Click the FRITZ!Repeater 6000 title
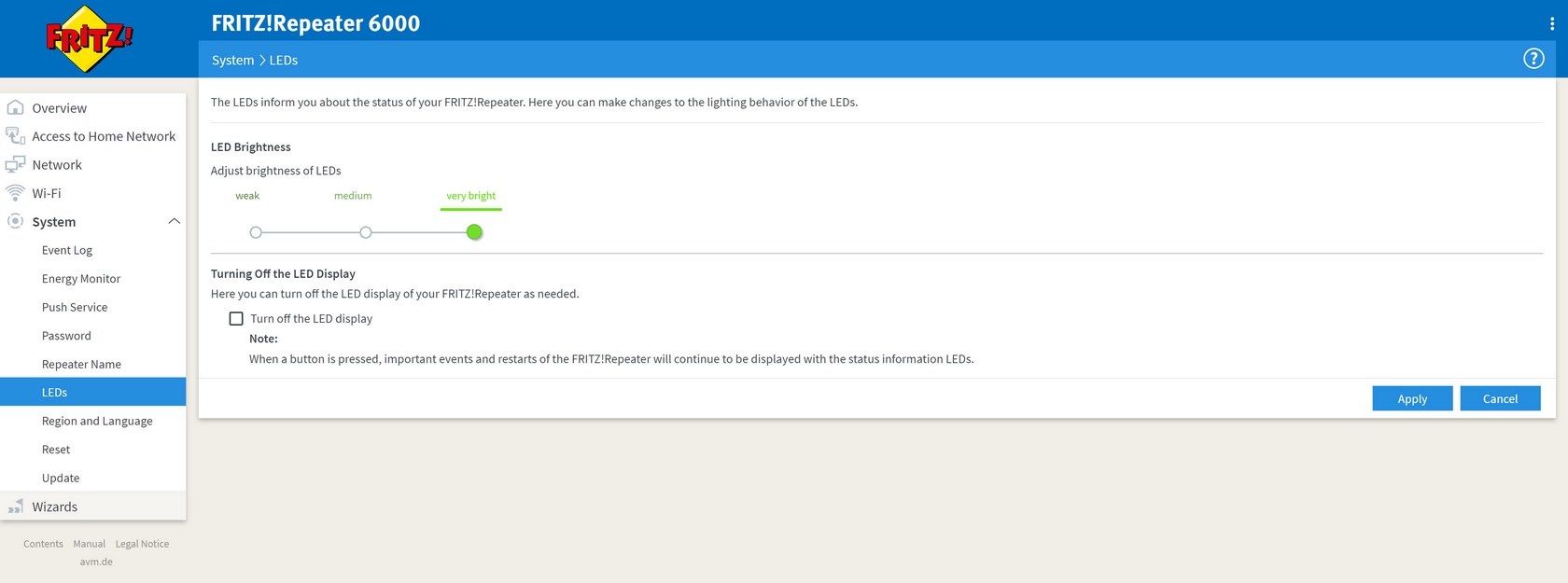This screenshot has height=583, width=1568. click(315, 23)
